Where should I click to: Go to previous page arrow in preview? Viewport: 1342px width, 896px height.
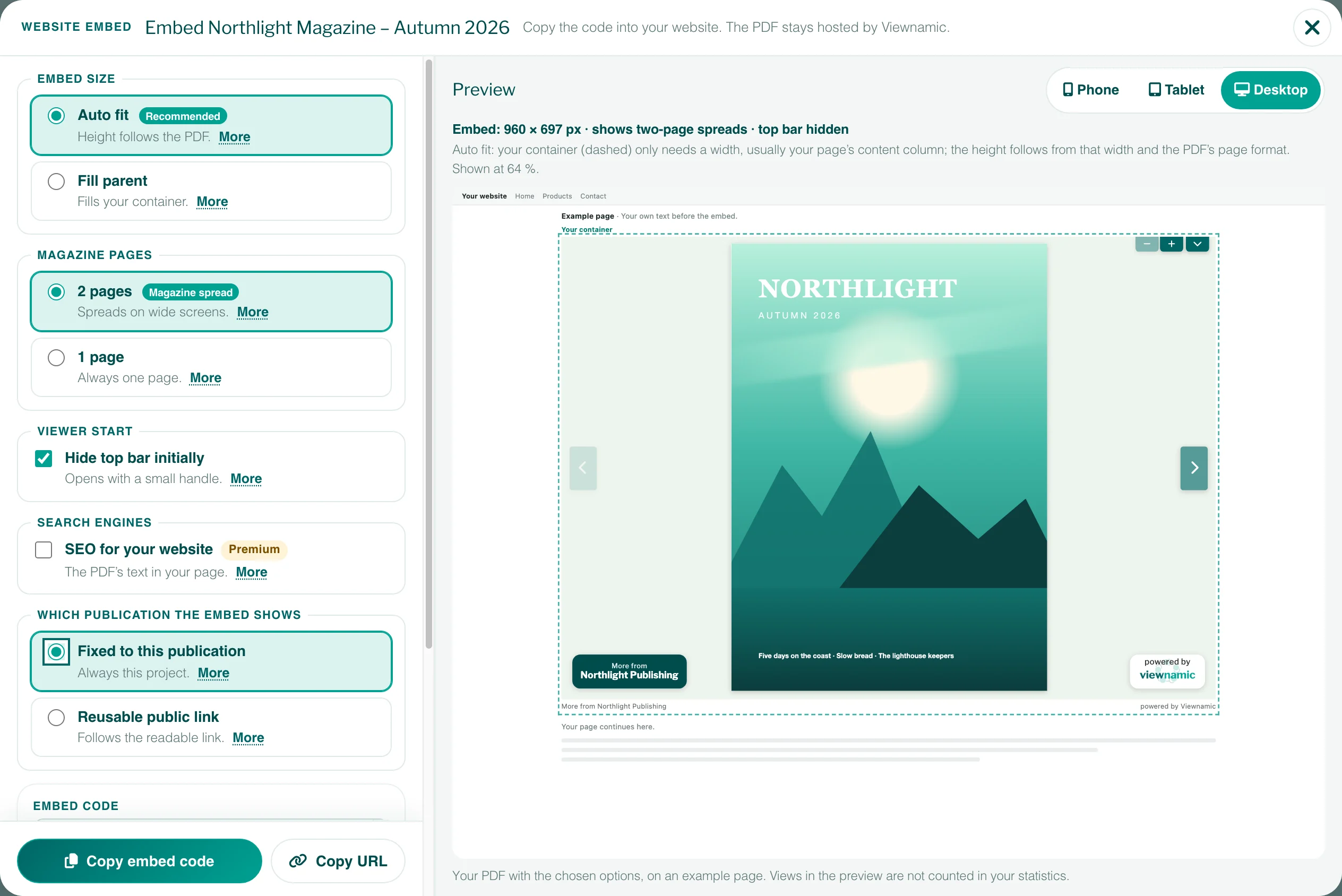pyautogui.click(x=583, y=468)
